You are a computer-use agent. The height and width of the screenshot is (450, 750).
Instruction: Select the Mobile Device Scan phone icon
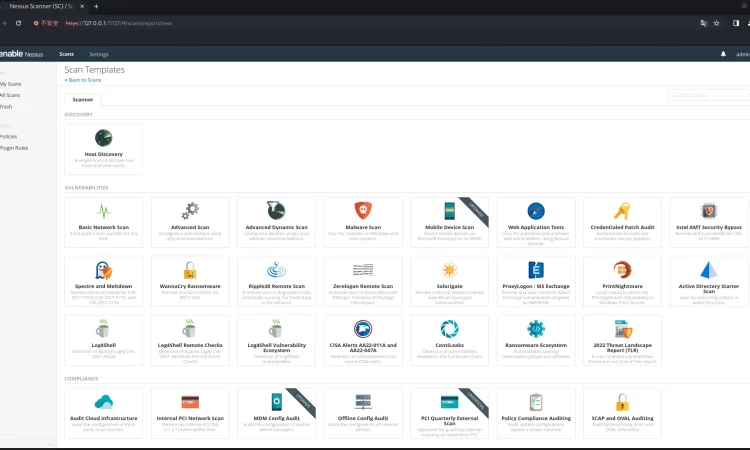click(449, 210)
